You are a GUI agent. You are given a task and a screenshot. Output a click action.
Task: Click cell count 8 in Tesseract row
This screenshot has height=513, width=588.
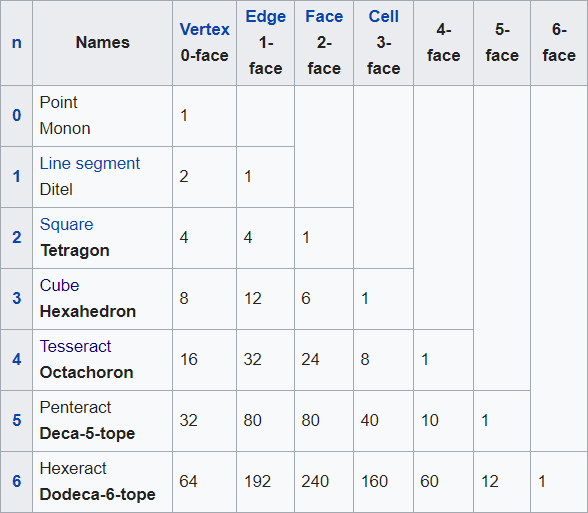tap(365, 360)
